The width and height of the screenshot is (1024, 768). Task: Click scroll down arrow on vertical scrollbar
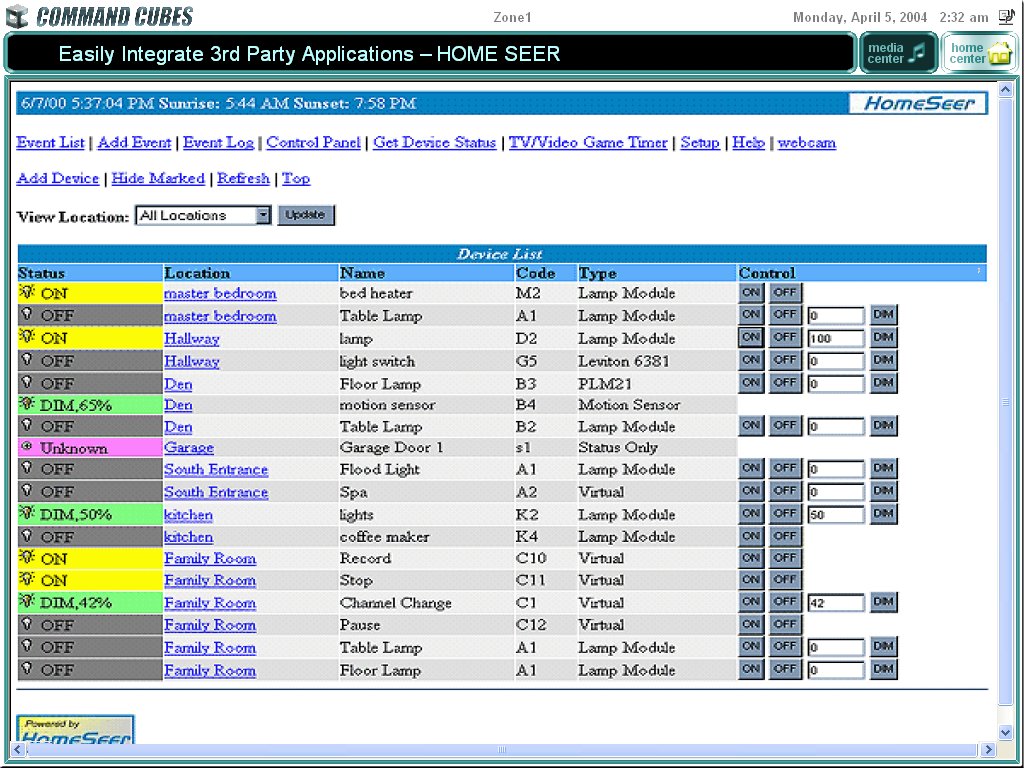point(1006,733)
